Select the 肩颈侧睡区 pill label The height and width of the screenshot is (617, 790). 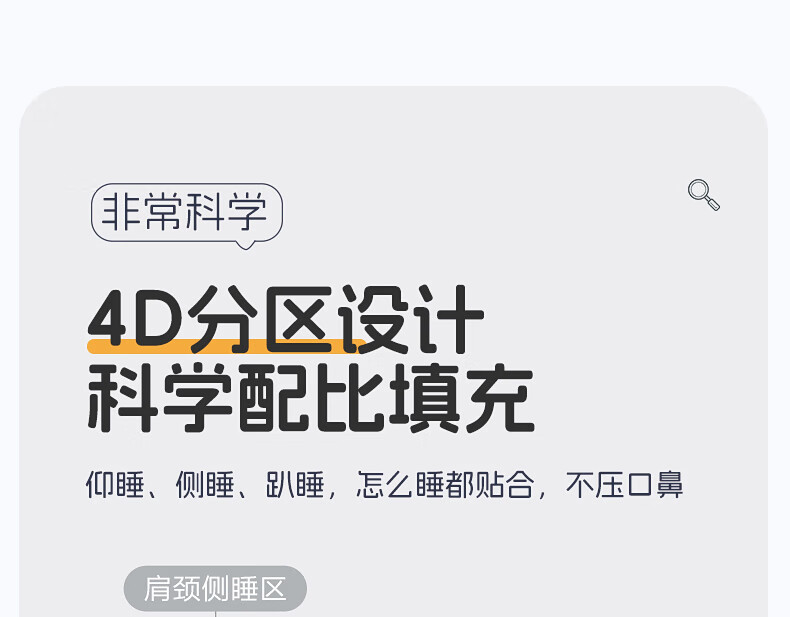point(215,588)
